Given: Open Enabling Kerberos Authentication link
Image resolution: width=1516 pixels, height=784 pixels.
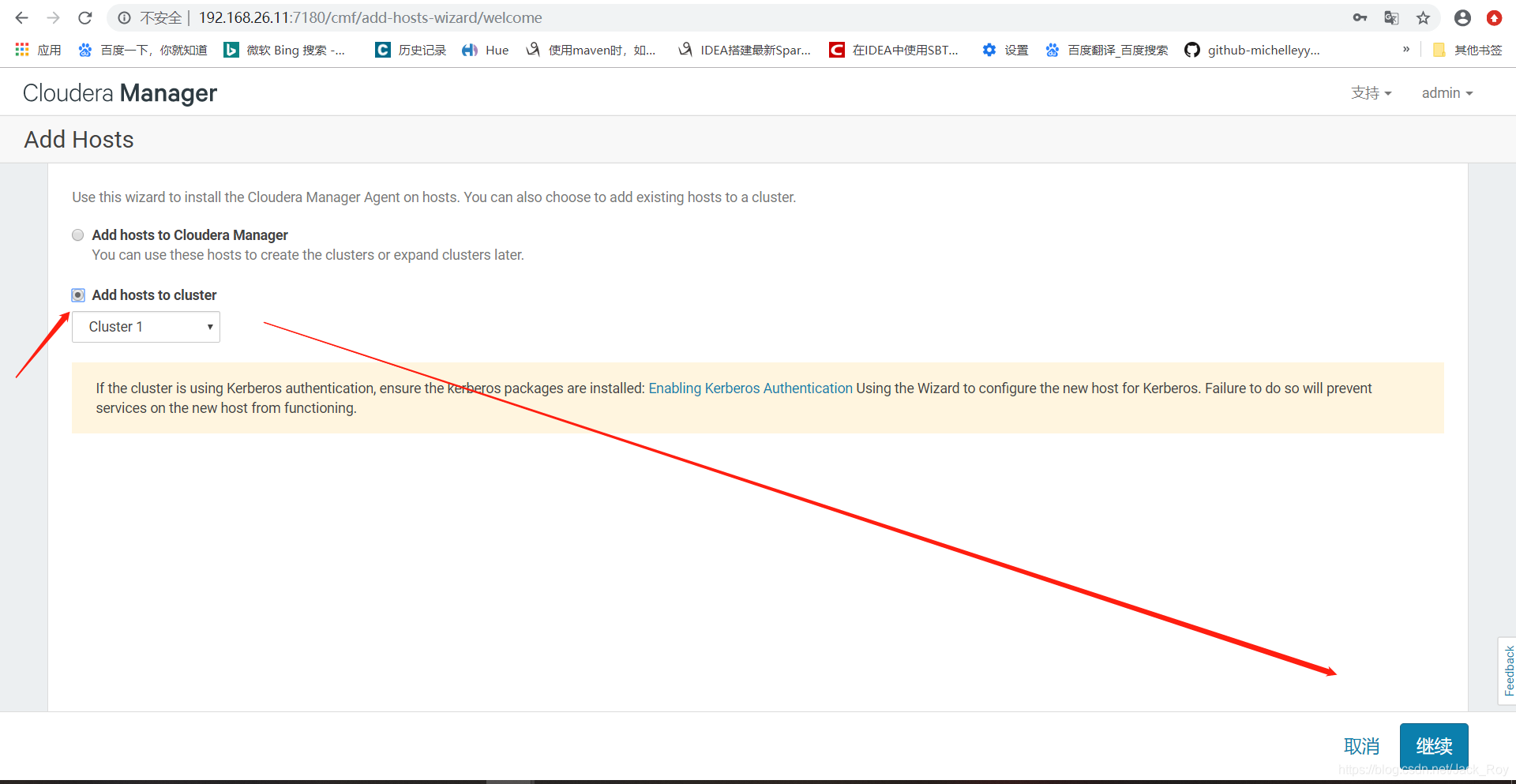Looking at the screenshot, I should pos(750,388).
